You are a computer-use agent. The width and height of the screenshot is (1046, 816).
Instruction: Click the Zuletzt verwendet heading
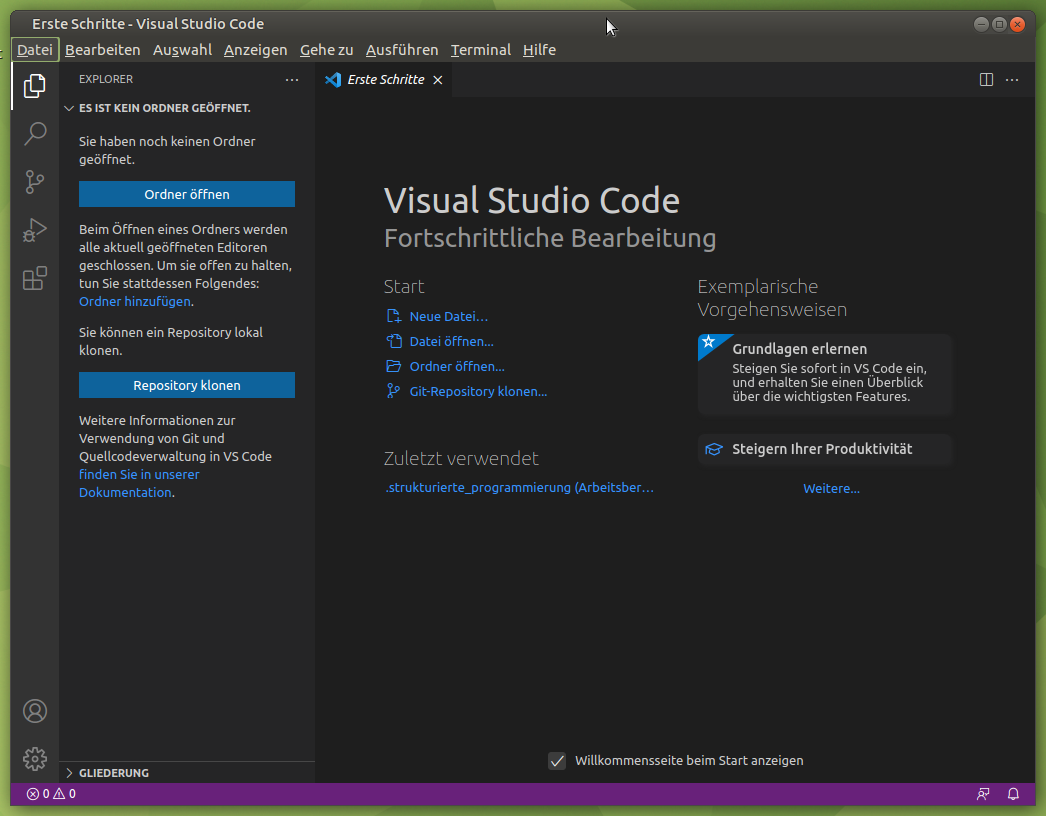pyautogui.click(x=461, y=458)
